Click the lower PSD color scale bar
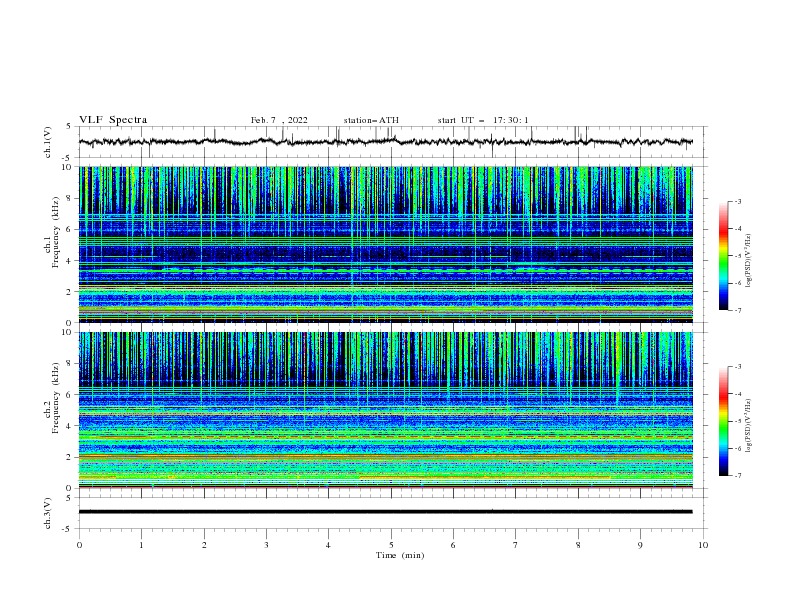Screen dimensions: 792x612 (x=723, y=421)
